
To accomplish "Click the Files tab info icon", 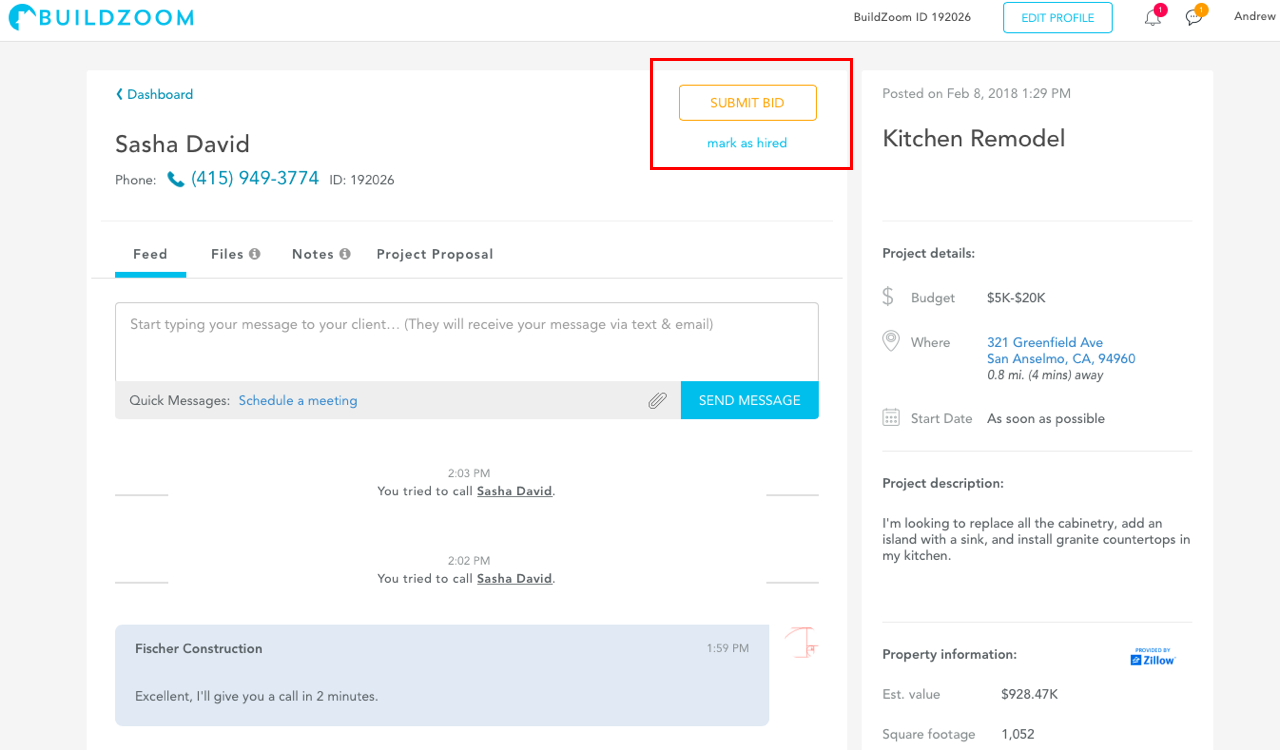I will 255,254.
